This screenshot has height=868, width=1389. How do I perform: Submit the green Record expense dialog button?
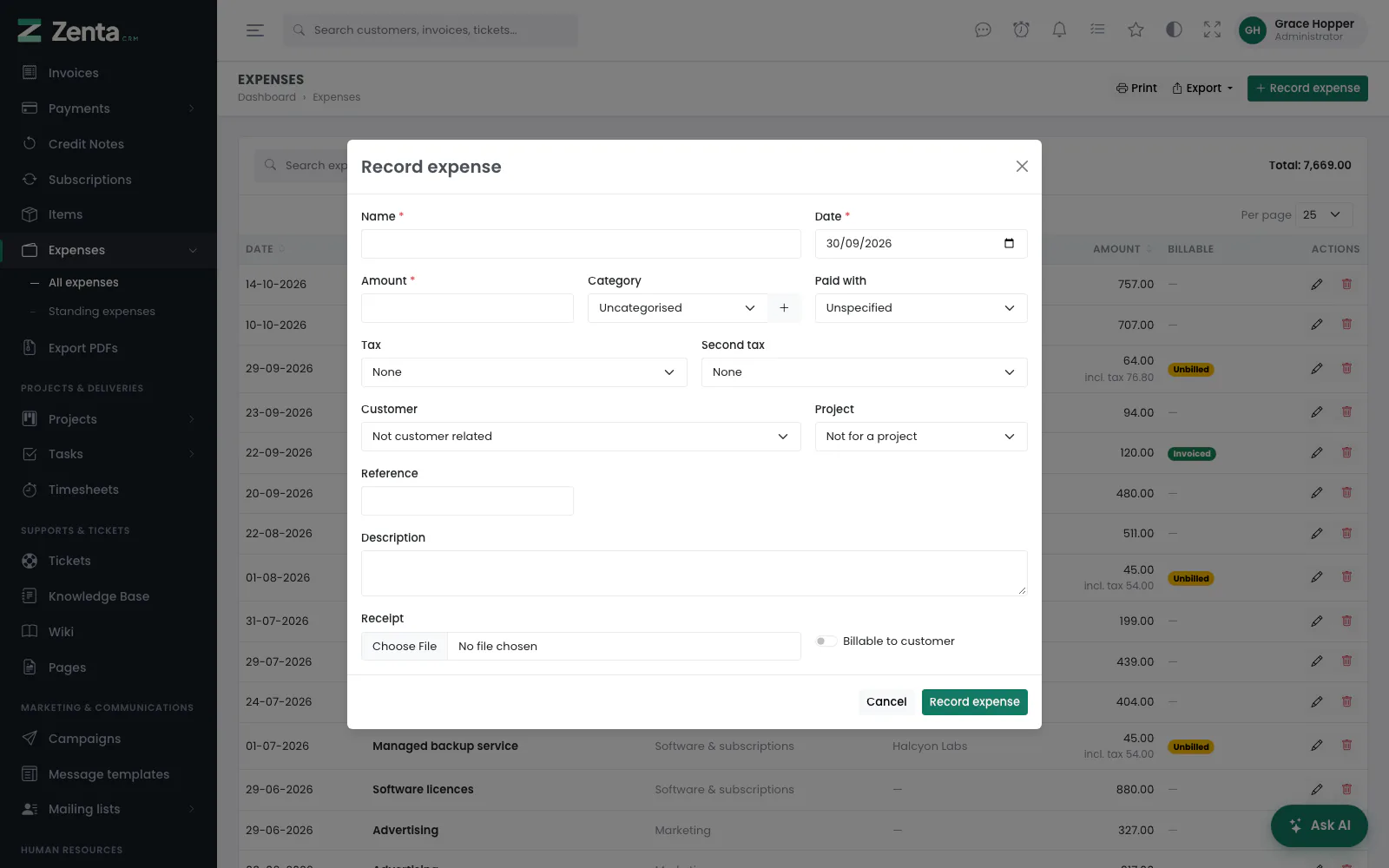point(974,702)
